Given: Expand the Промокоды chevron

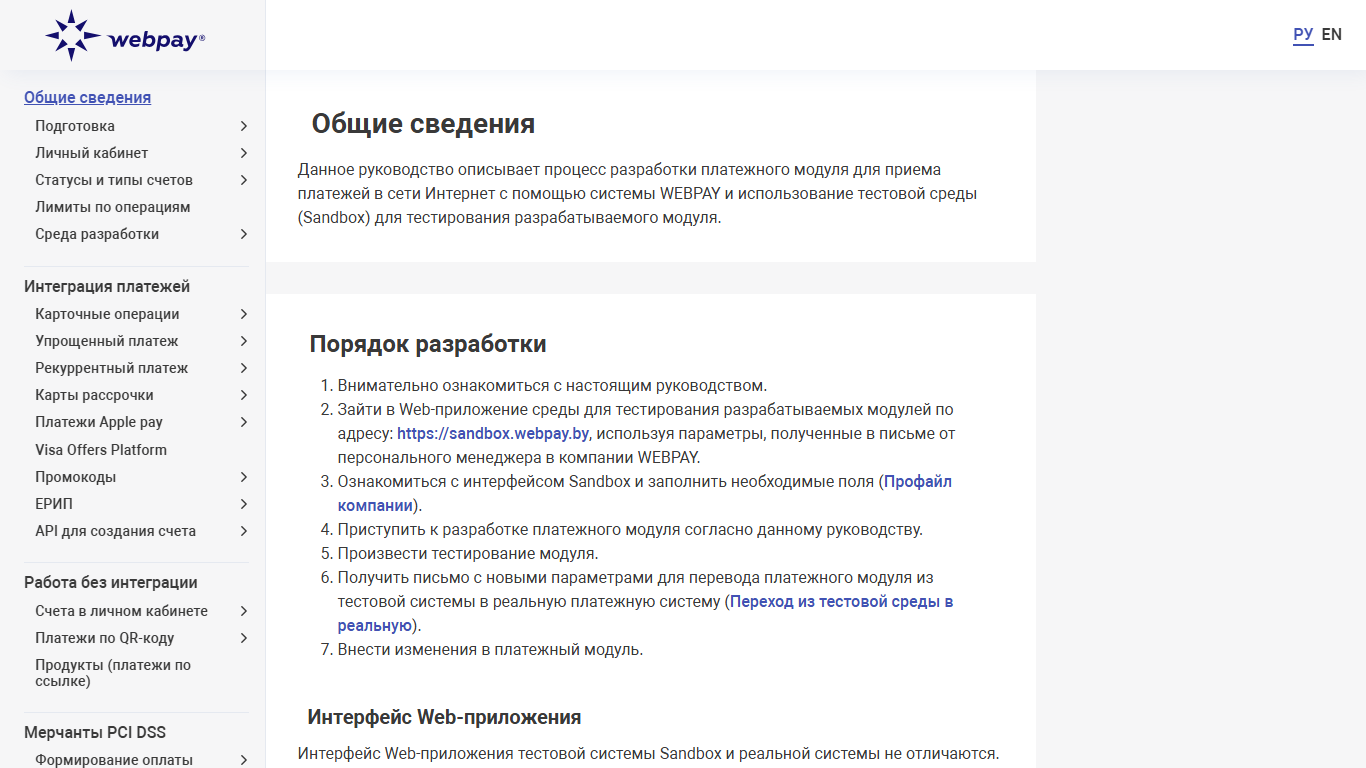Looking at the screenshot, I should pos(243,477).
